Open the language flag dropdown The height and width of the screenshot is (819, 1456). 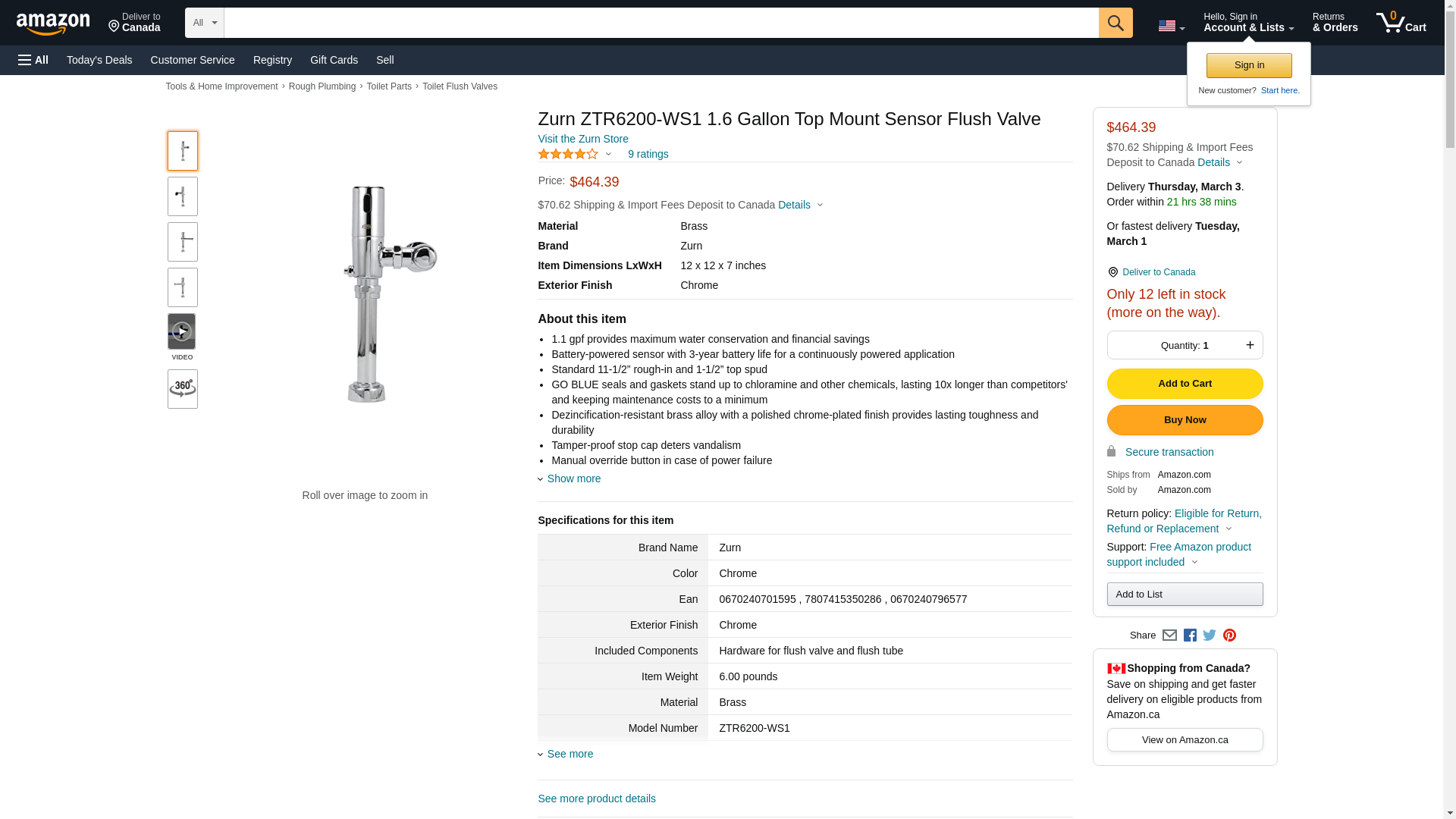[x=1171, y=27]
